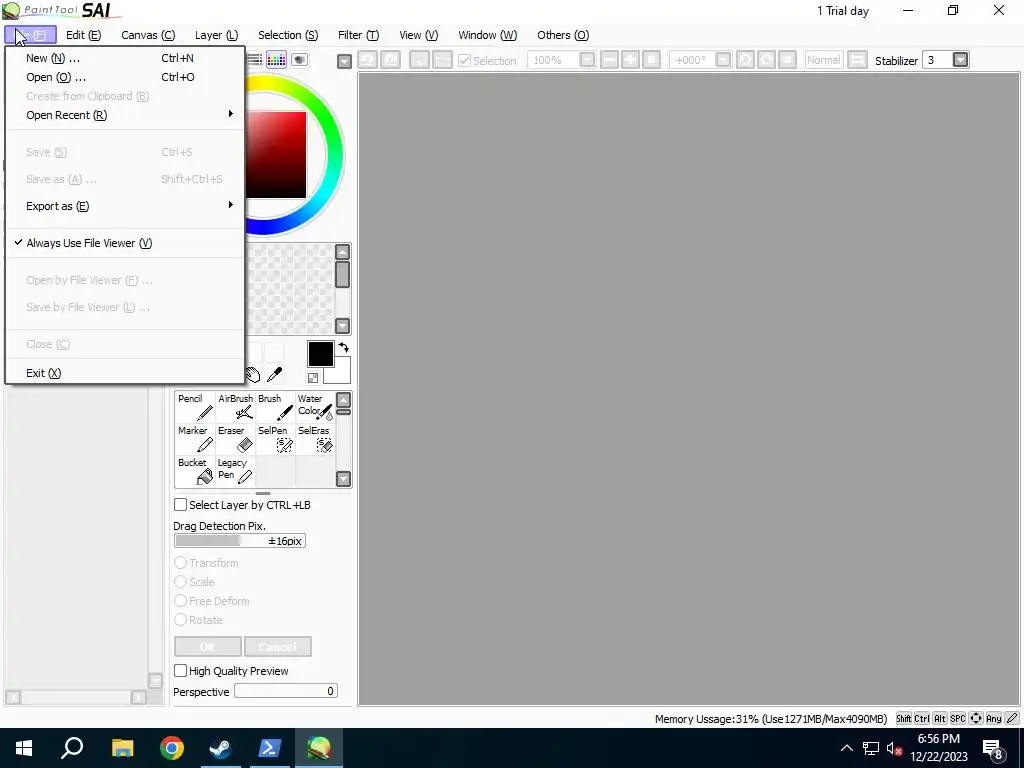1024x768 pixels.
Task: Toggle Select Layer by CTRL+LB checkbox
Action: 181,505
